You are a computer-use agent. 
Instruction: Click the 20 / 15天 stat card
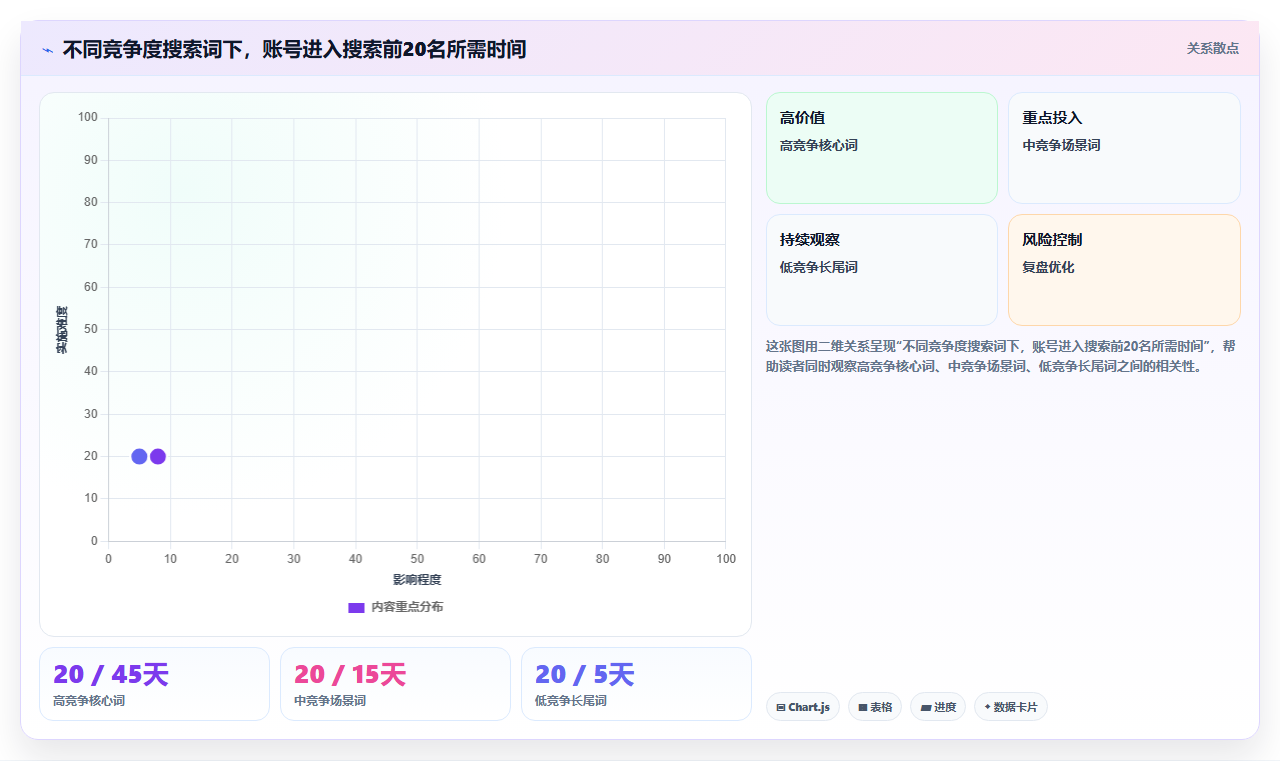tap(395, 684)
